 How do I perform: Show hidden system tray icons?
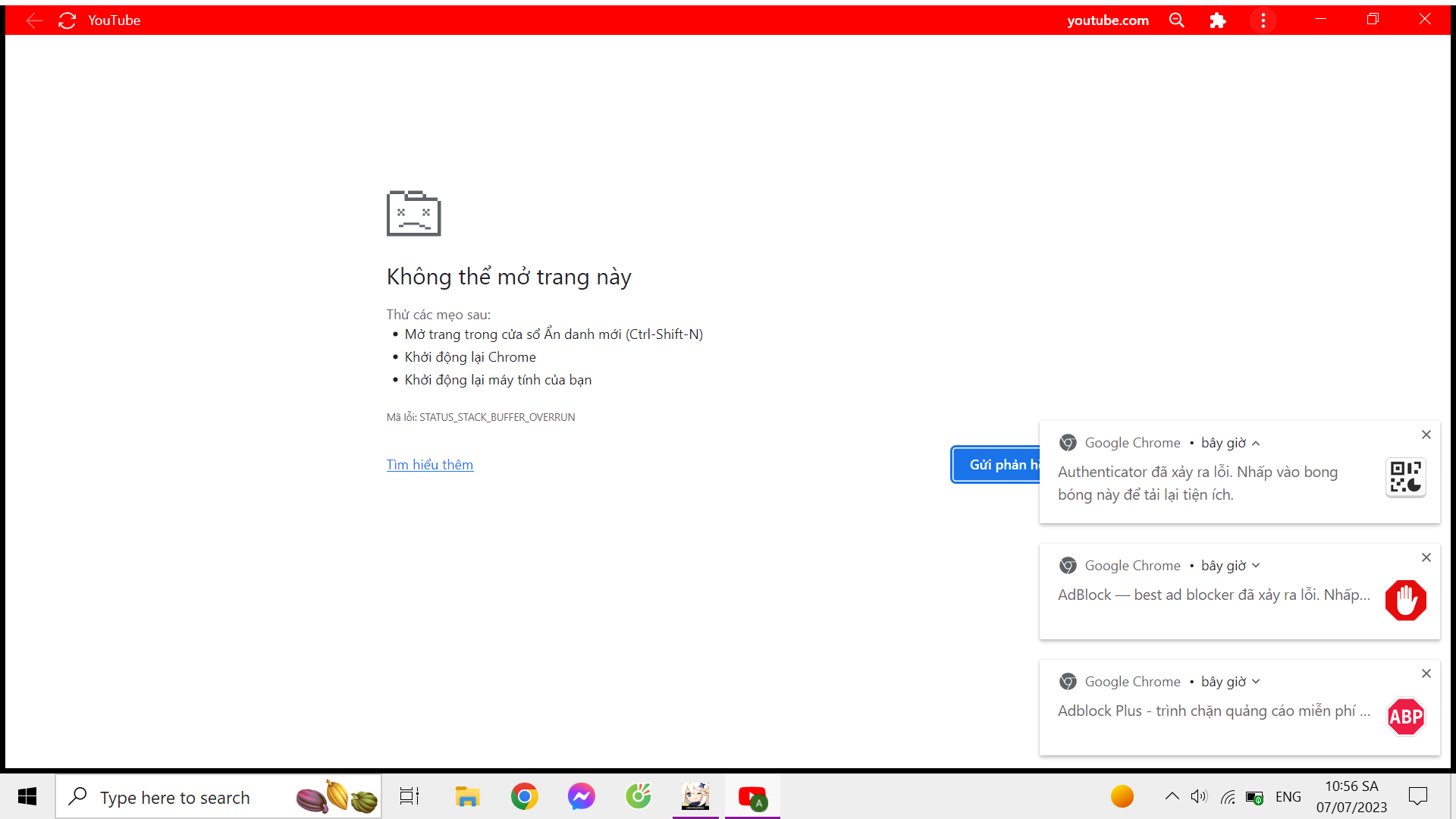1172,796
